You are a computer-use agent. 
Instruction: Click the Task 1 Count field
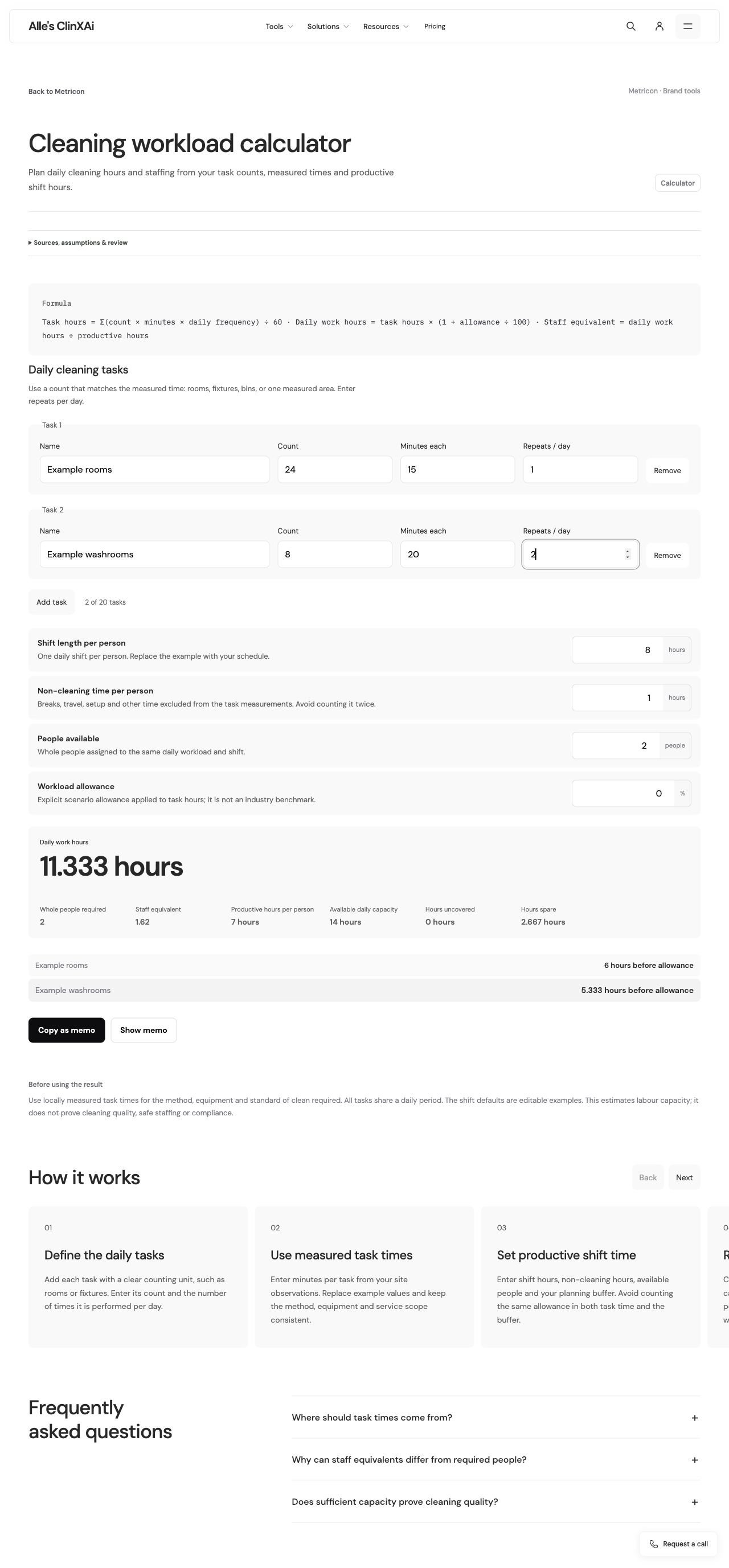[x=334, y=469]
